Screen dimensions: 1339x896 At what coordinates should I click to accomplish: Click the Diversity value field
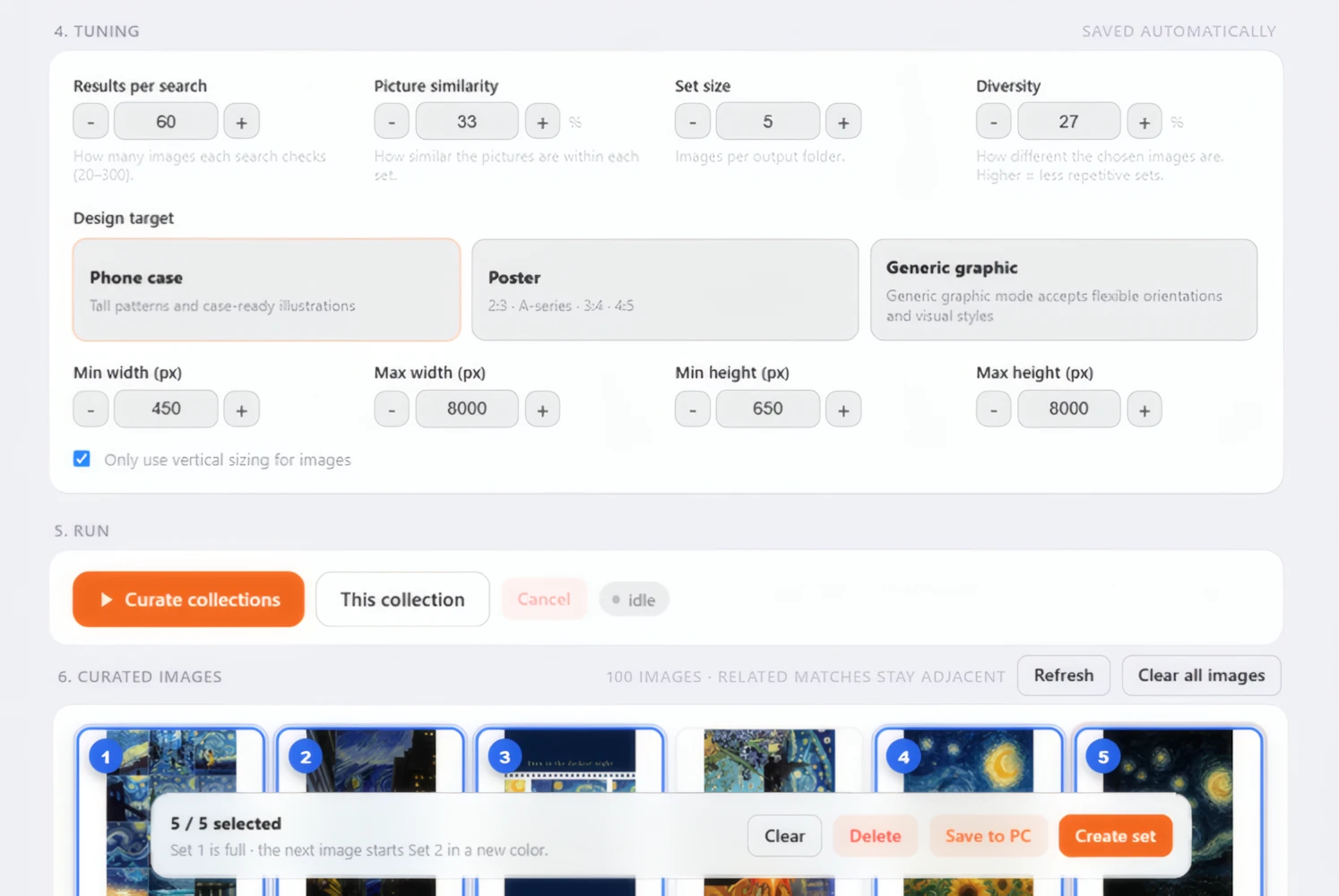pos(1069,122)
